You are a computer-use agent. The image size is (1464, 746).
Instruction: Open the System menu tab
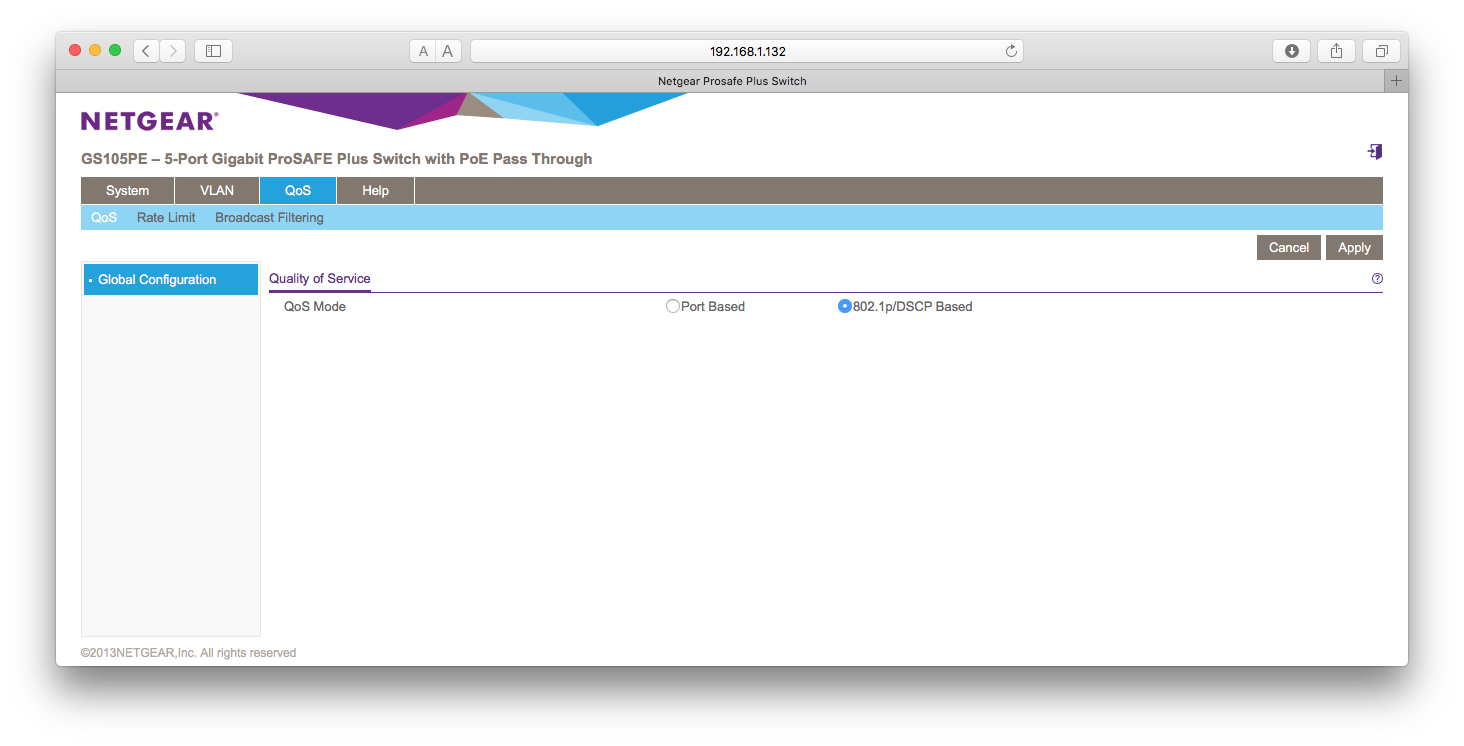pos(127,191)
